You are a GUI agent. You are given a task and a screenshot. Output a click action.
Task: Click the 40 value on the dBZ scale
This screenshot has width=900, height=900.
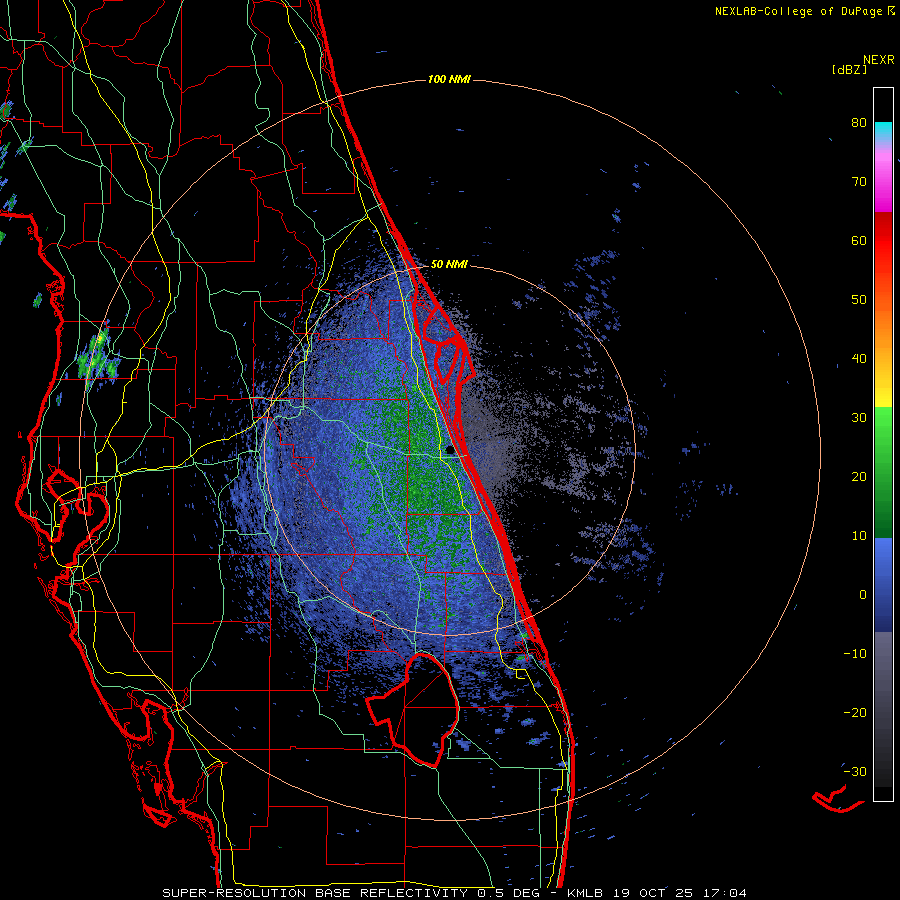859,359
